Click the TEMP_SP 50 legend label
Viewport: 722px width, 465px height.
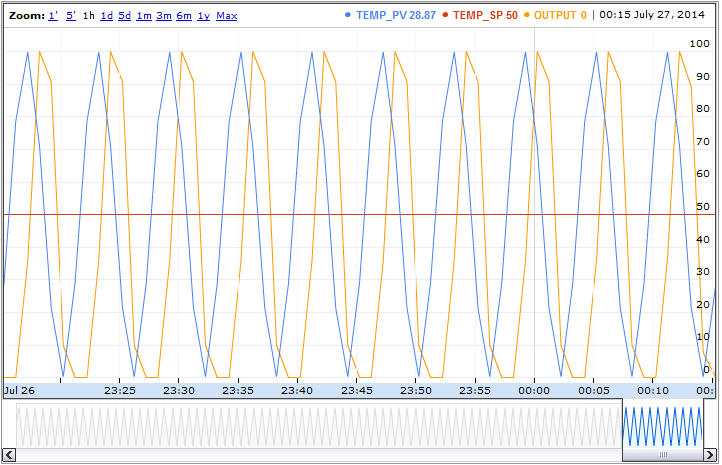[485, 16]
